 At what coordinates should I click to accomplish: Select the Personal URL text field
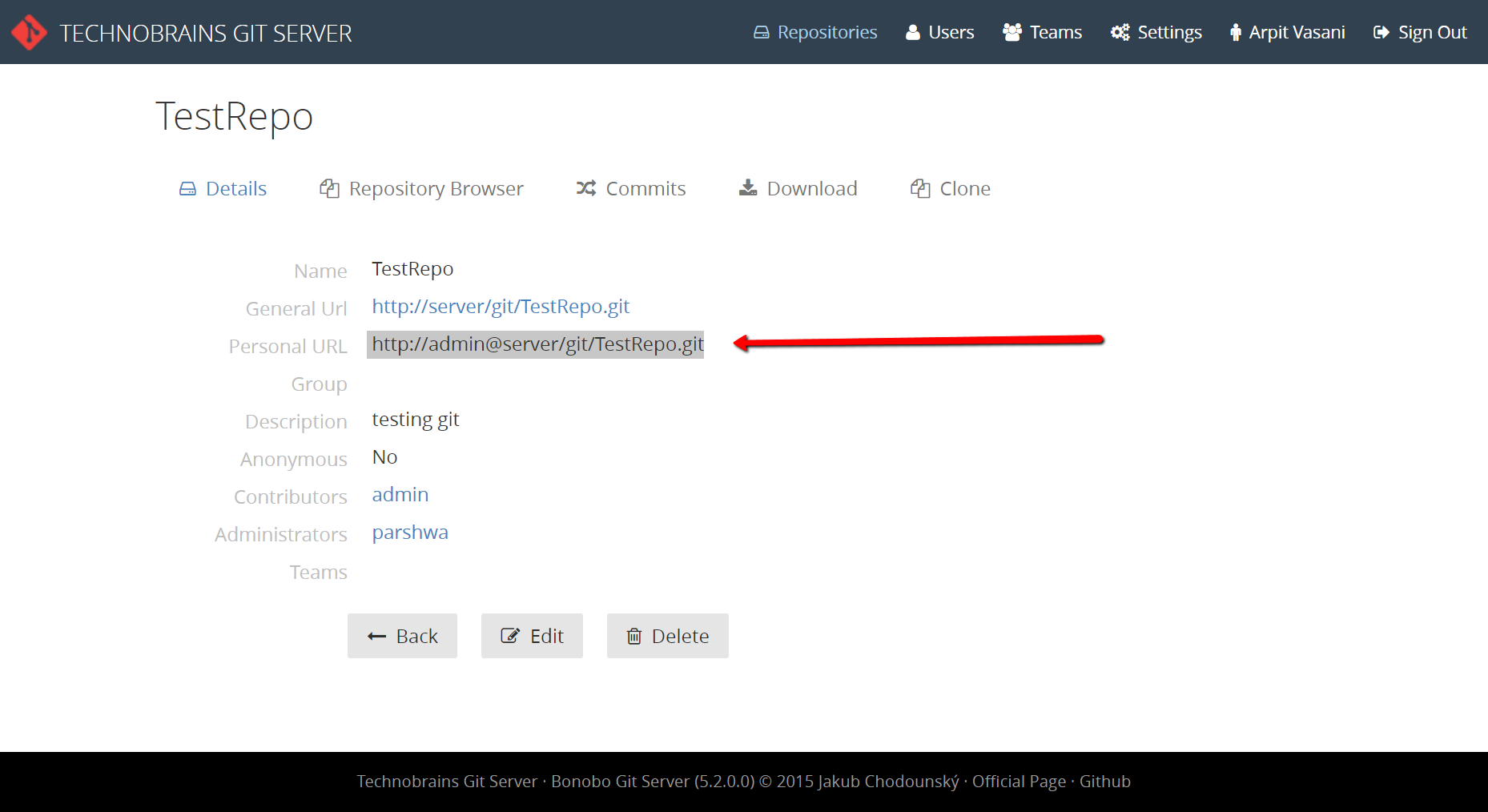pyautogui.click(x=536, y=344)
